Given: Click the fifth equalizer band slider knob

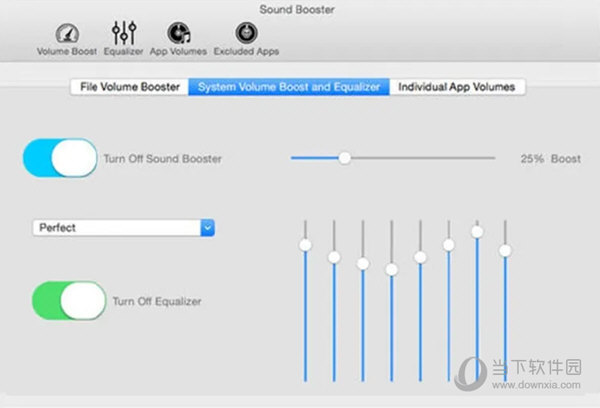Looking at the screenshot, I should click(420, 257).
